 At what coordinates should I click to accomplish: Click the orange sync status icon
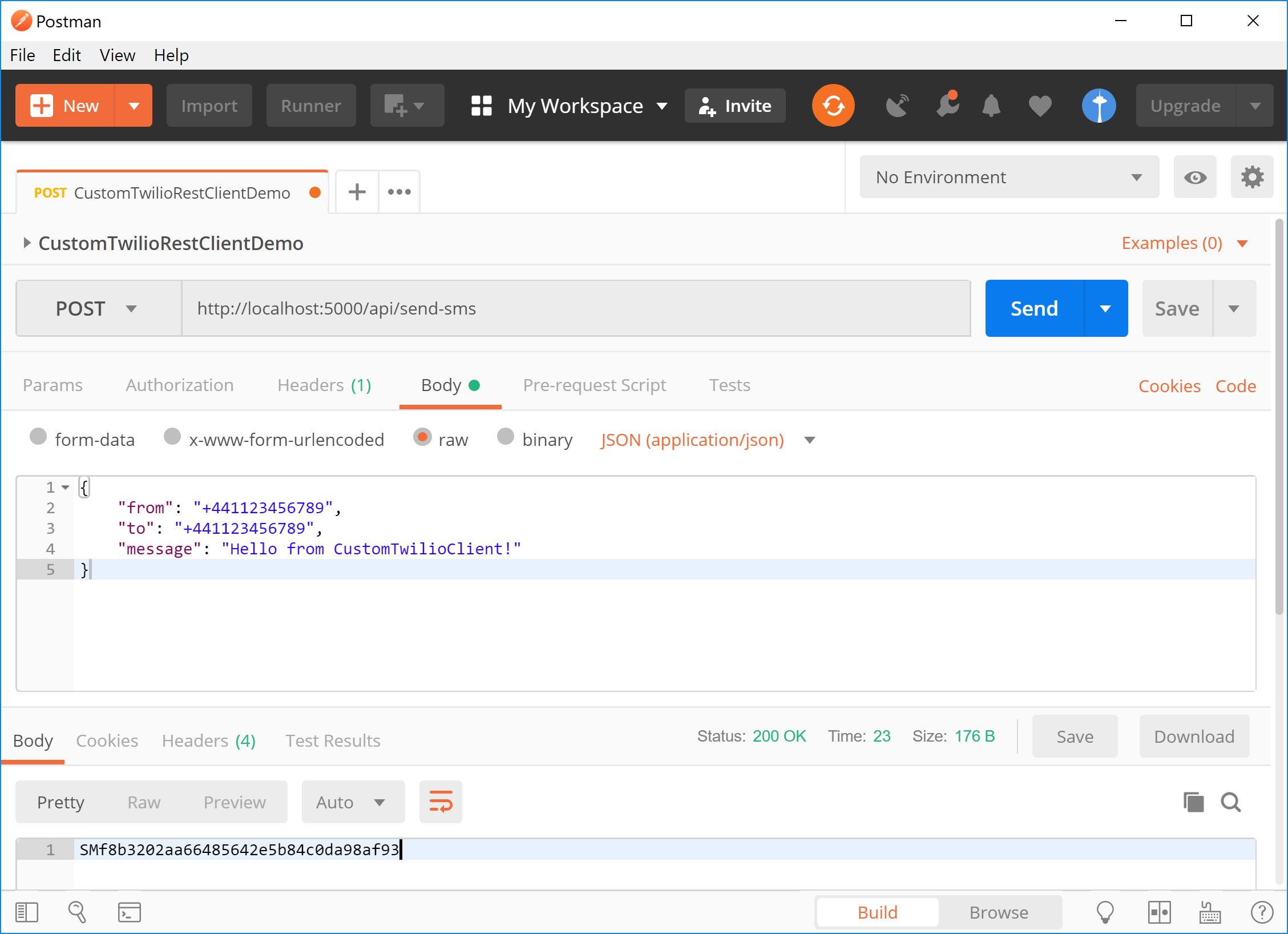pyautogui.click(x=833, y=106)
